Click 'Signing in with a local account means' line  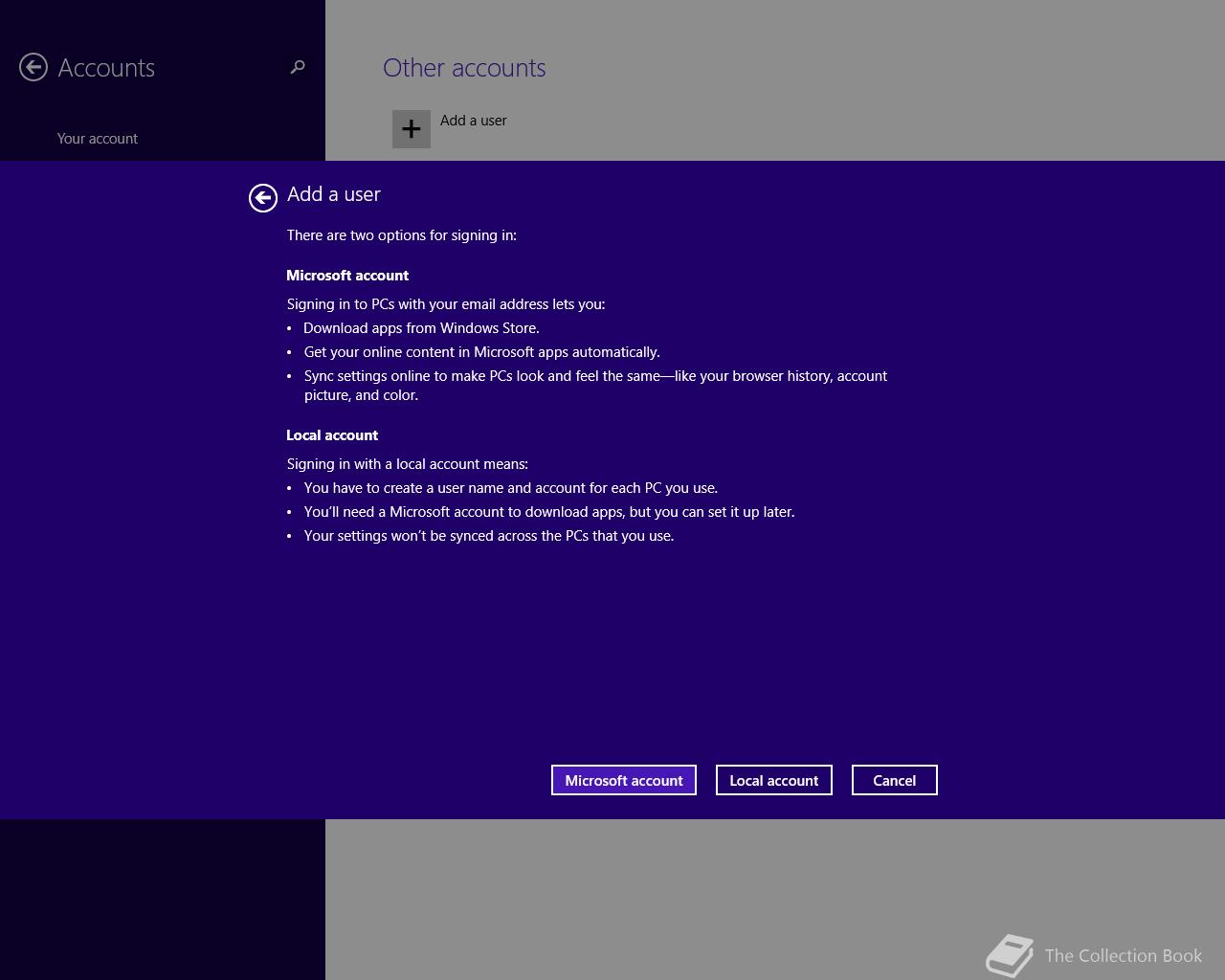click(x=408, y=464)
